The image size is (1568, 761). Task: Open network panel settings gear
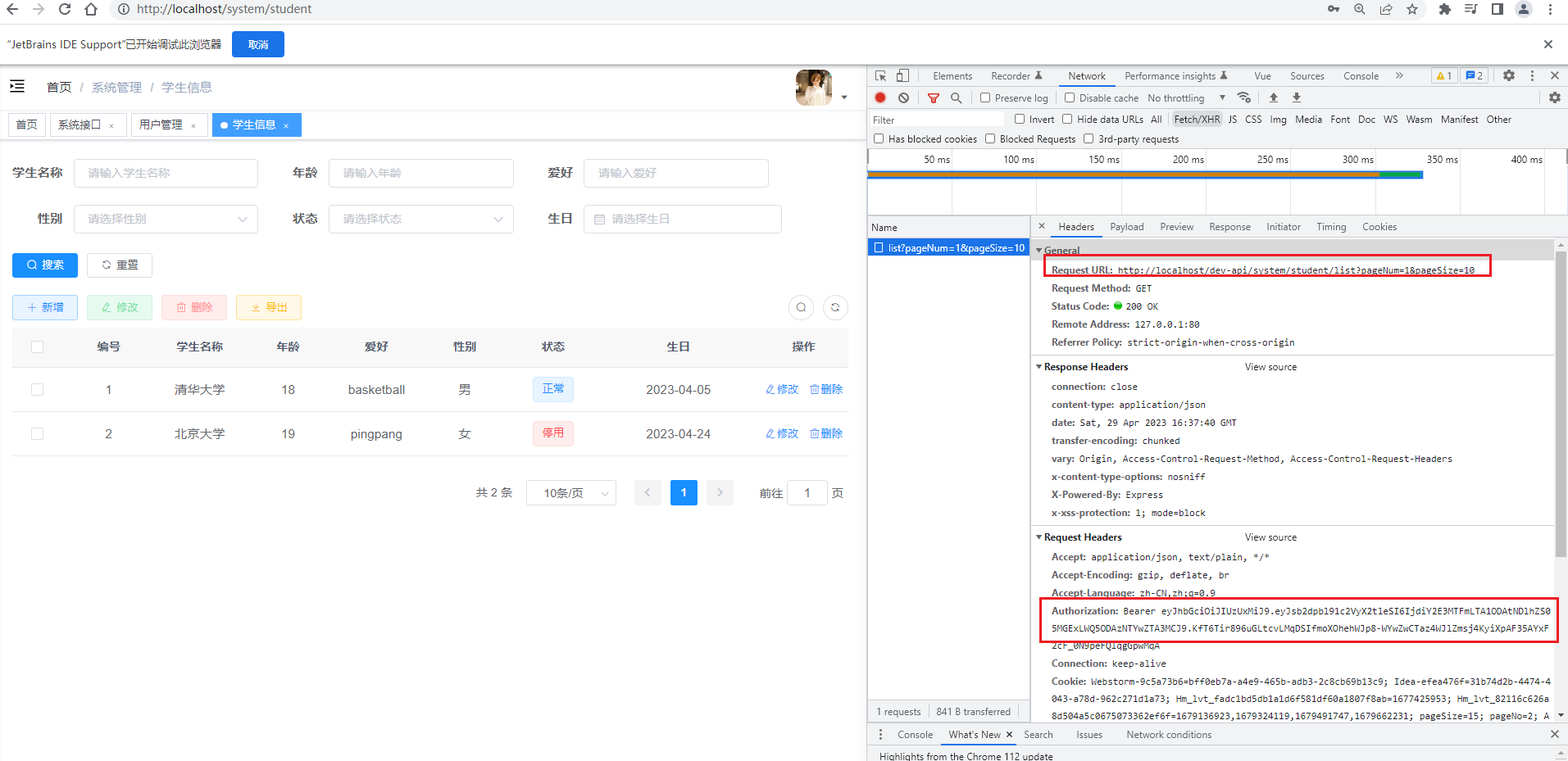point(1555,97)
